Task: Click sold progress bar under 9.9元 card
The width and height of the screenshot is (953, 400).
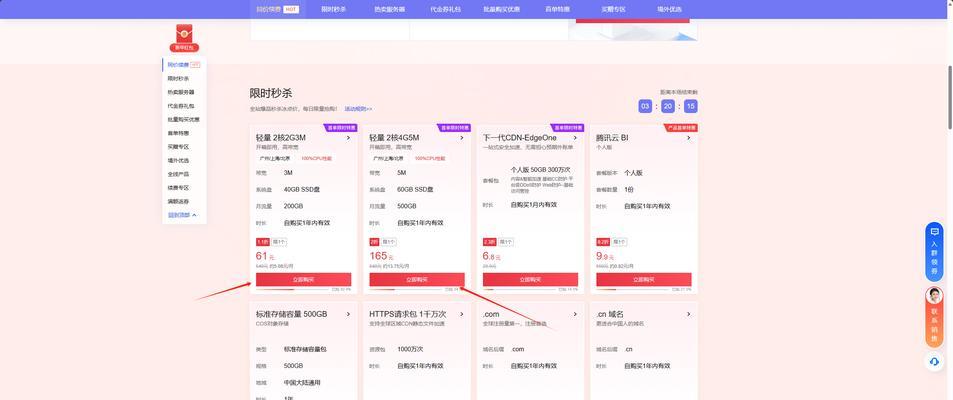Action: [x=633, y=290]
